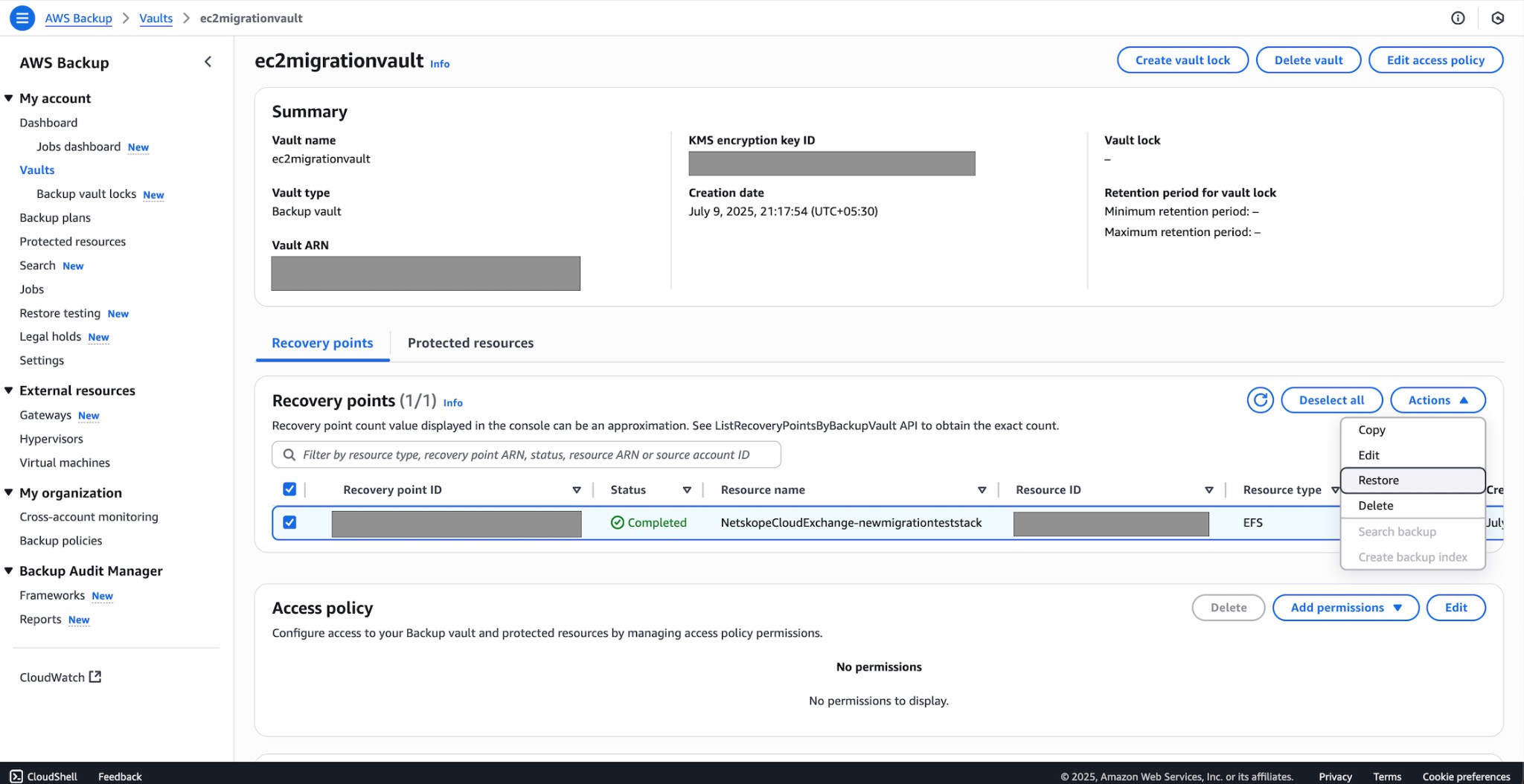Open Cookie preferences in the footer
Viewport: 1524px width, 784px height.
1466,777
